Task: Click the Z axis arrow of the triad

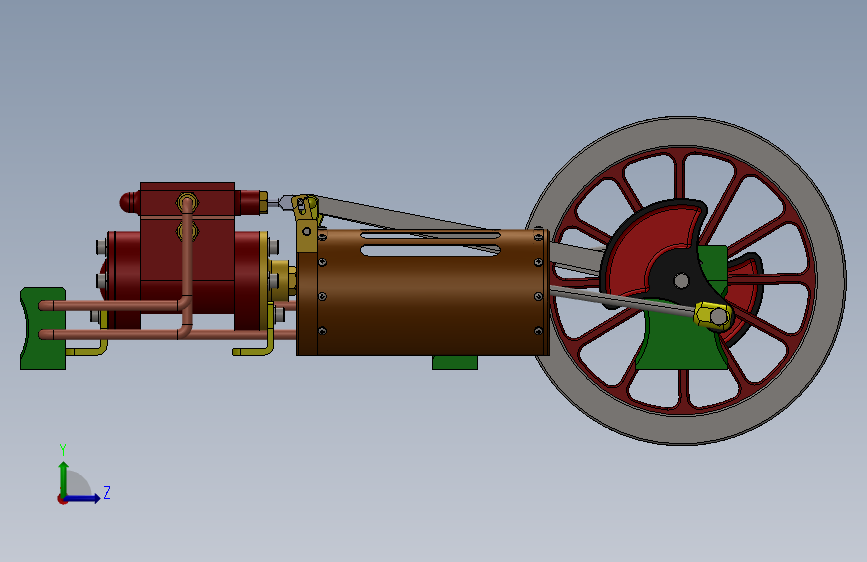Action: [84, 498]
